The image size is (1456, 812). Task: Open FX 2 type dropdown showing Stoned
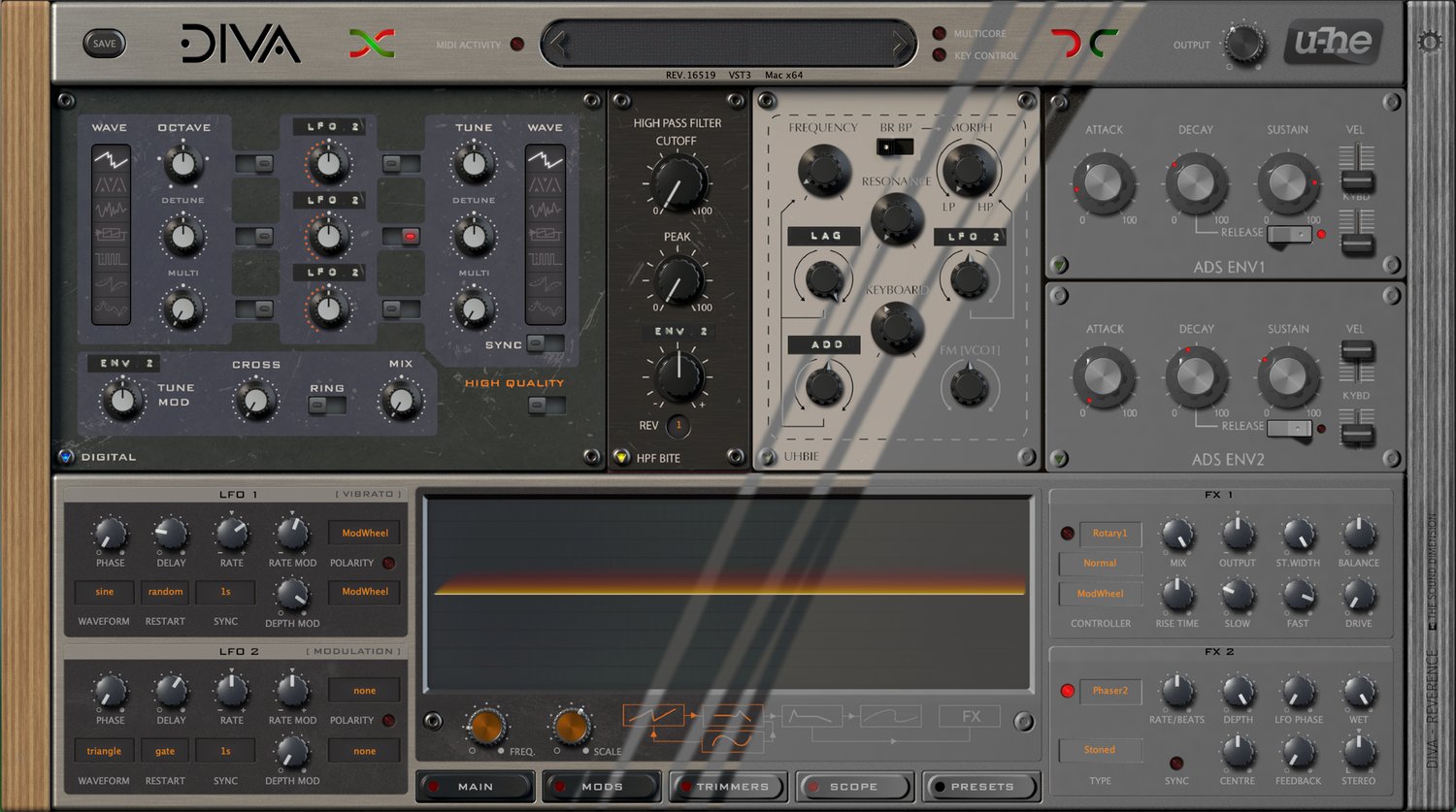1100,750
